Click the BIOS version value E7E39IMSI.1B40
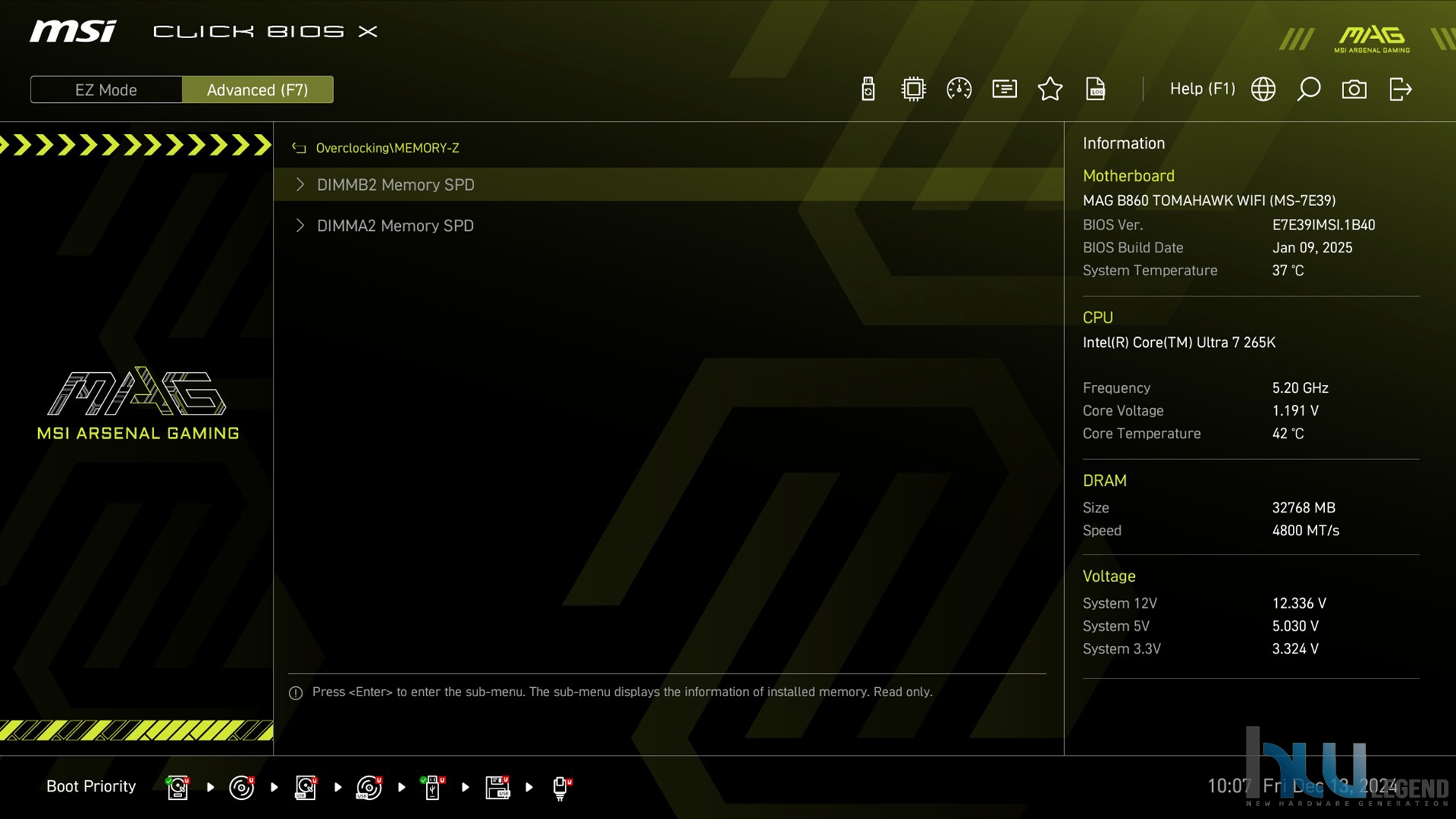Screen dimensions: 1456x819 click(1323, 225)
